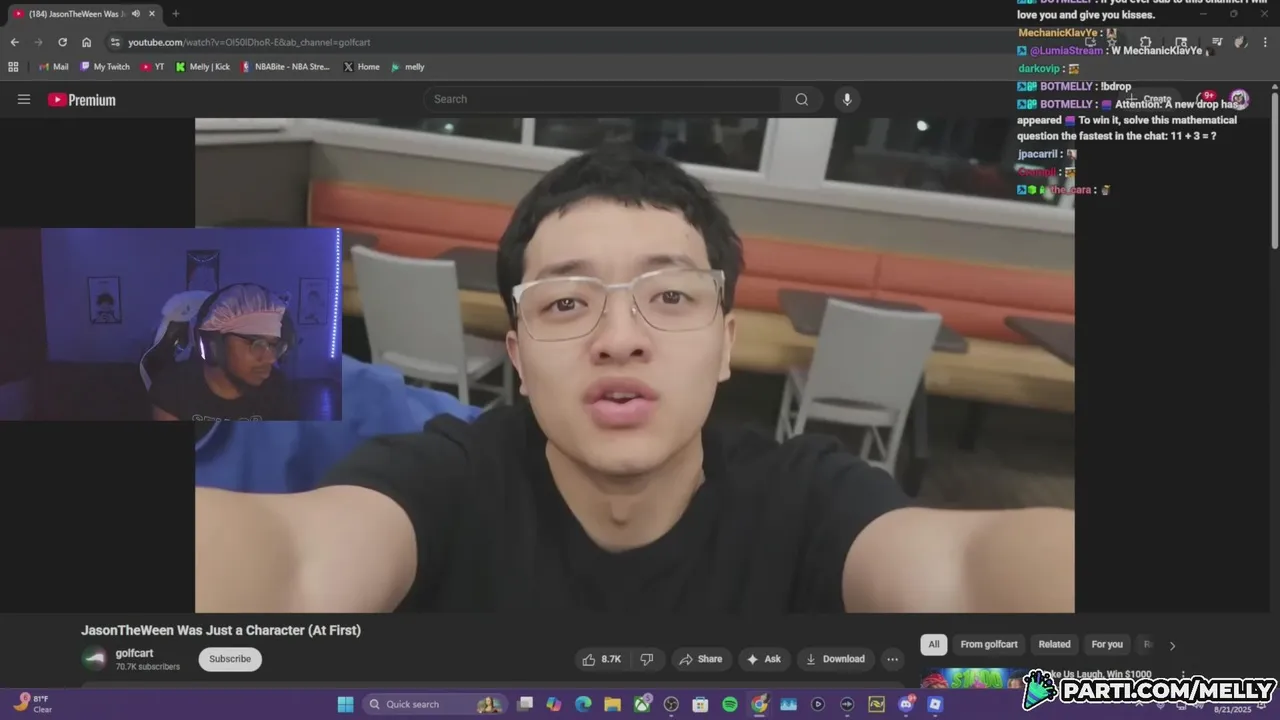The image size is (1280, 720).
Task: Open the Xbox app in taskbar
Action: [x=642, y=704]
